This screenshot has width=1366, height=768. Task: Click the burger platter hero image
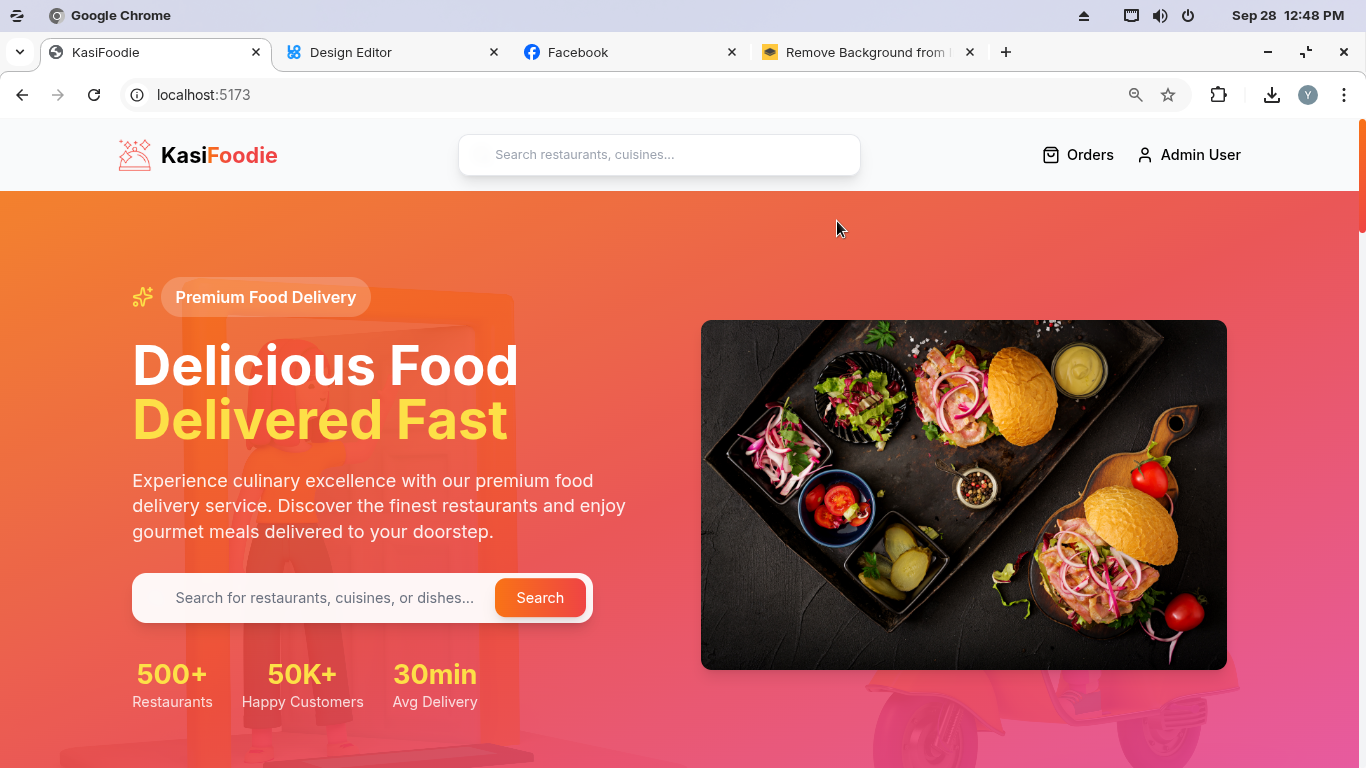coord(964,495)
